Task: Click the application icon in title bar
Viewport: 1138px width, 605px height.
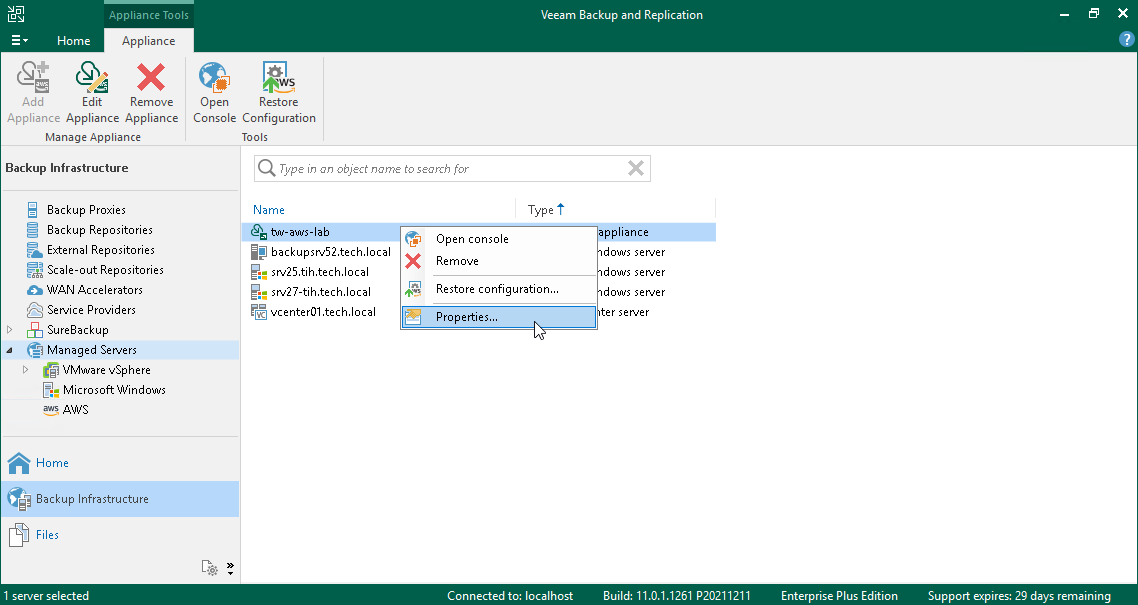Action: pos(15,15)
